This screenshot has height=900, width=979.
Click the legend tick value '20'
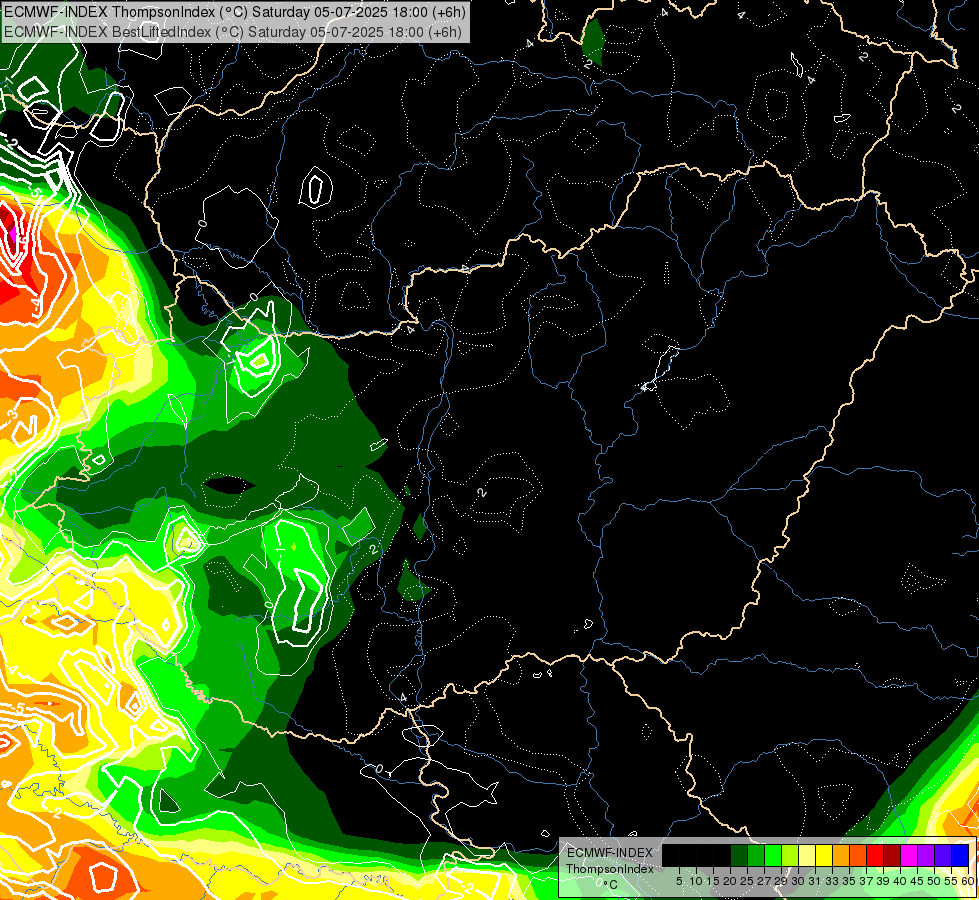tap(731, 881)
